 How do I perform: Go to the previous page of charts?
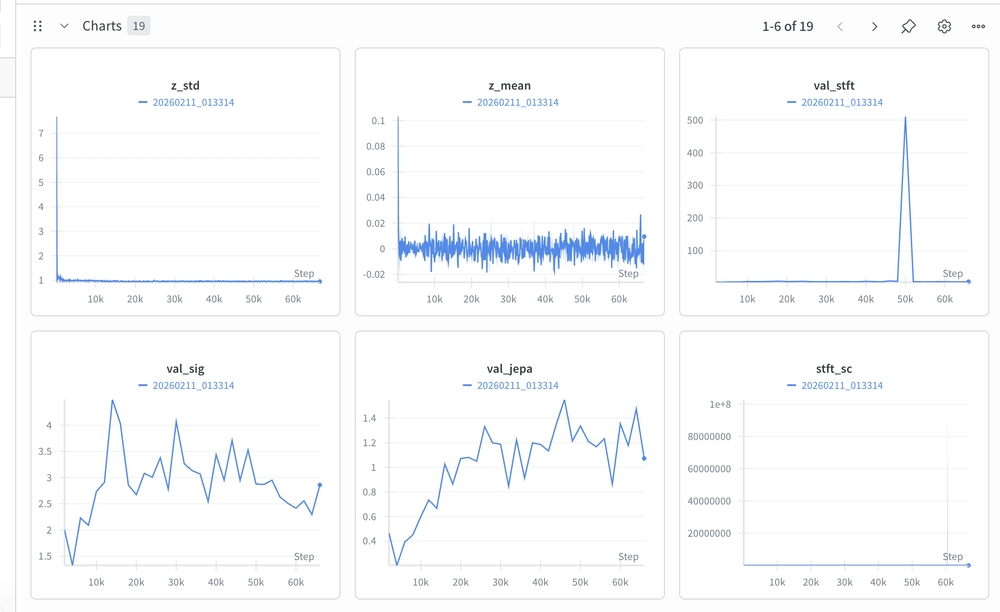[840, 26]
